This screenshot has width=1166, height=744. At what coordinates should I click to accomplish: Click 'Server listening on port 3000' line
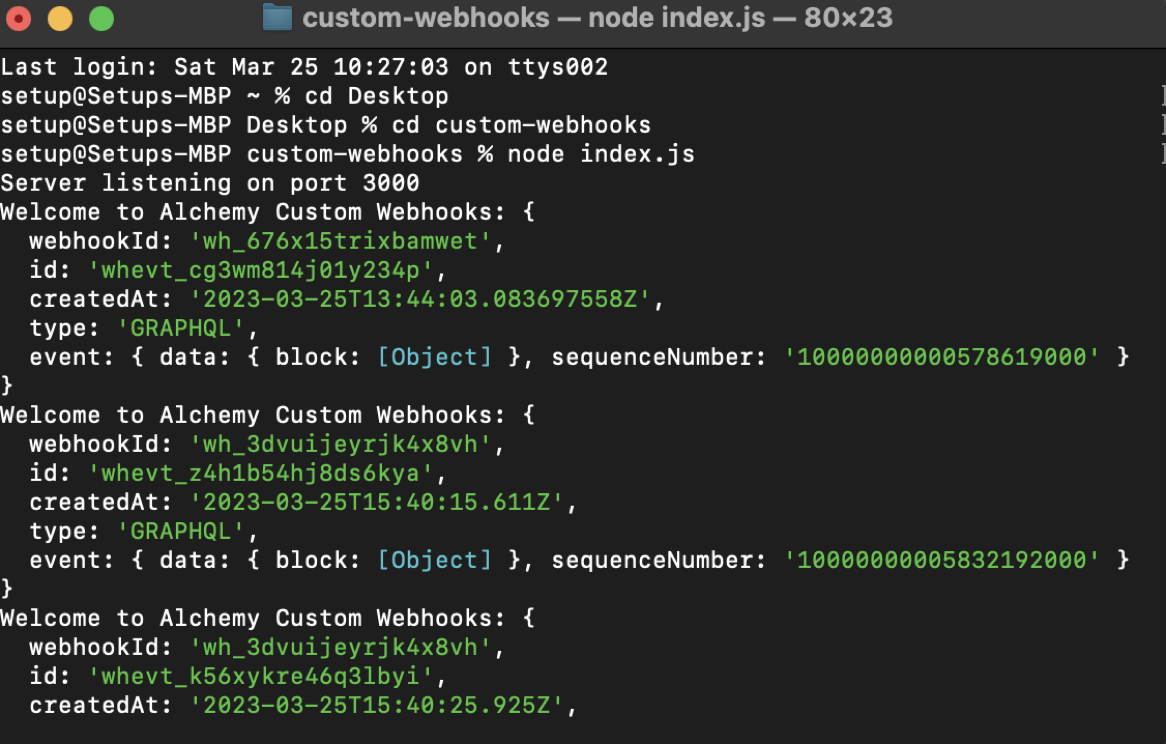[210, 183]
